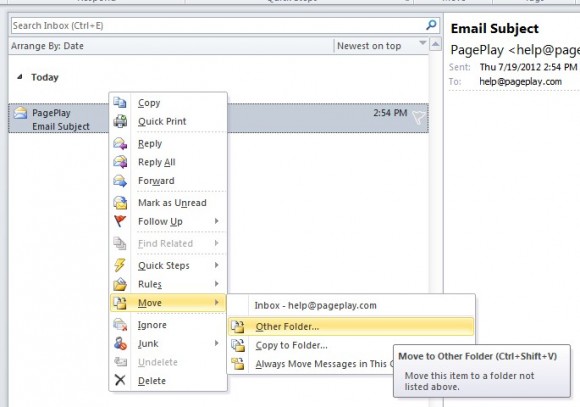Image resolution: width=580 pixels, height=407 pixels.
Task: Select Ignore from the context menu
Action: coord(168,324)
